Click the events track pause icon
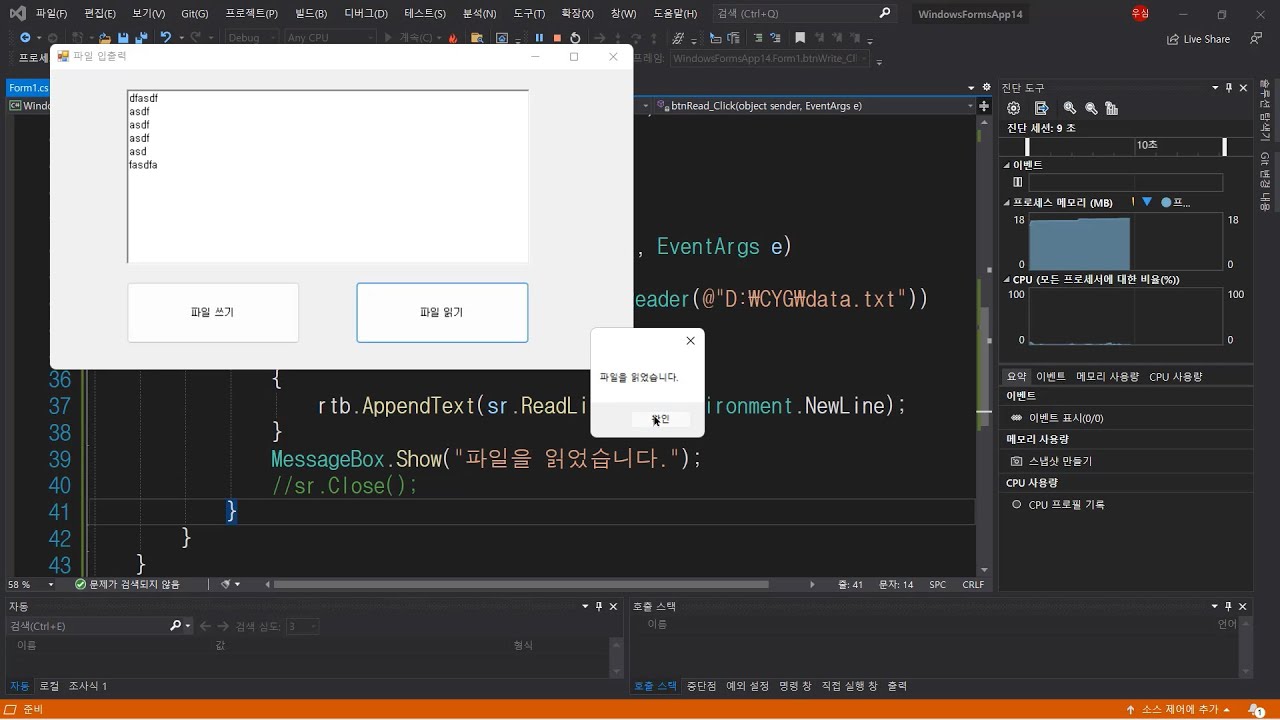The height and width of the screenshot is (720, 1280). (1018, 182)
